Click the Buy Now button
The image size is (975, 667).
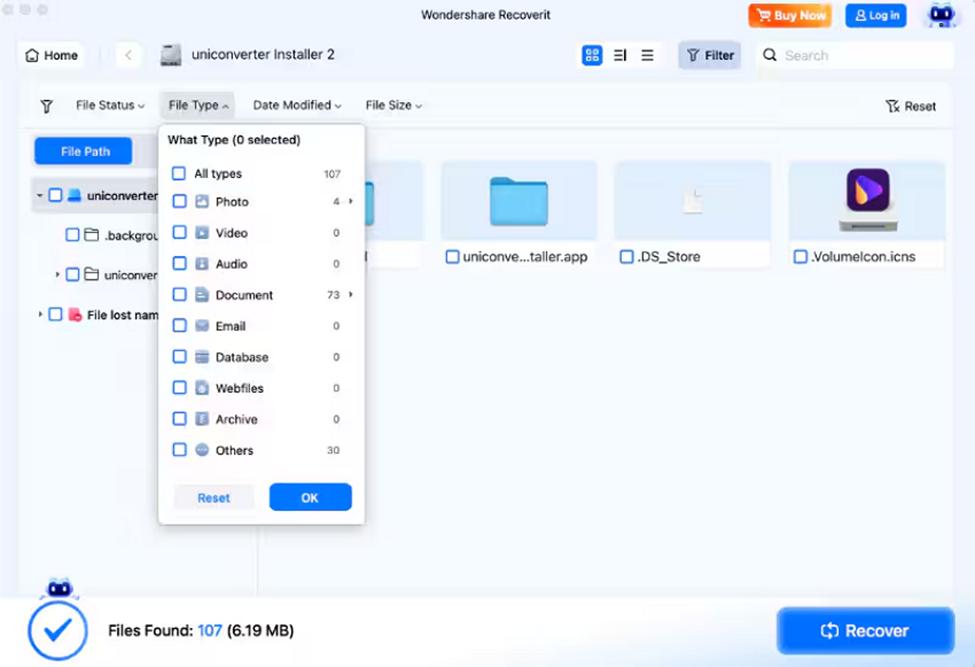[x=790, y=16]
